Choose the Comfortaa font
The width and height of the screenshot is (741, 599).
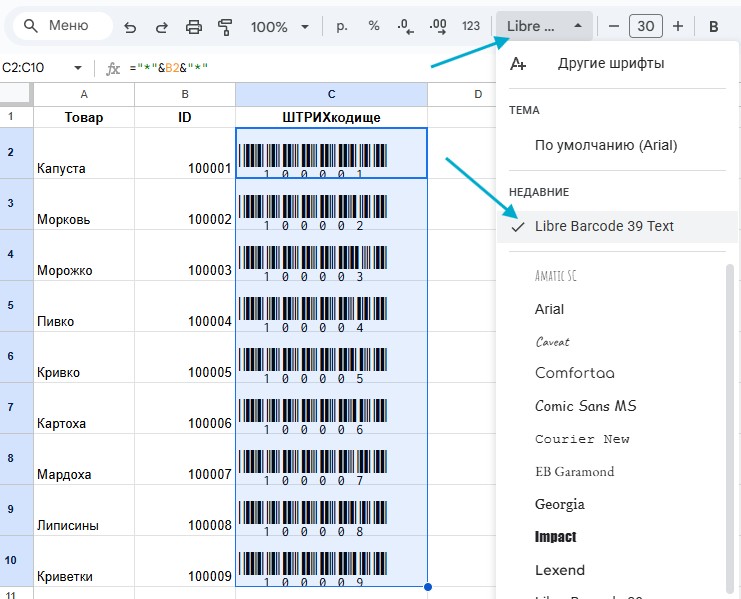coord(575,373)
